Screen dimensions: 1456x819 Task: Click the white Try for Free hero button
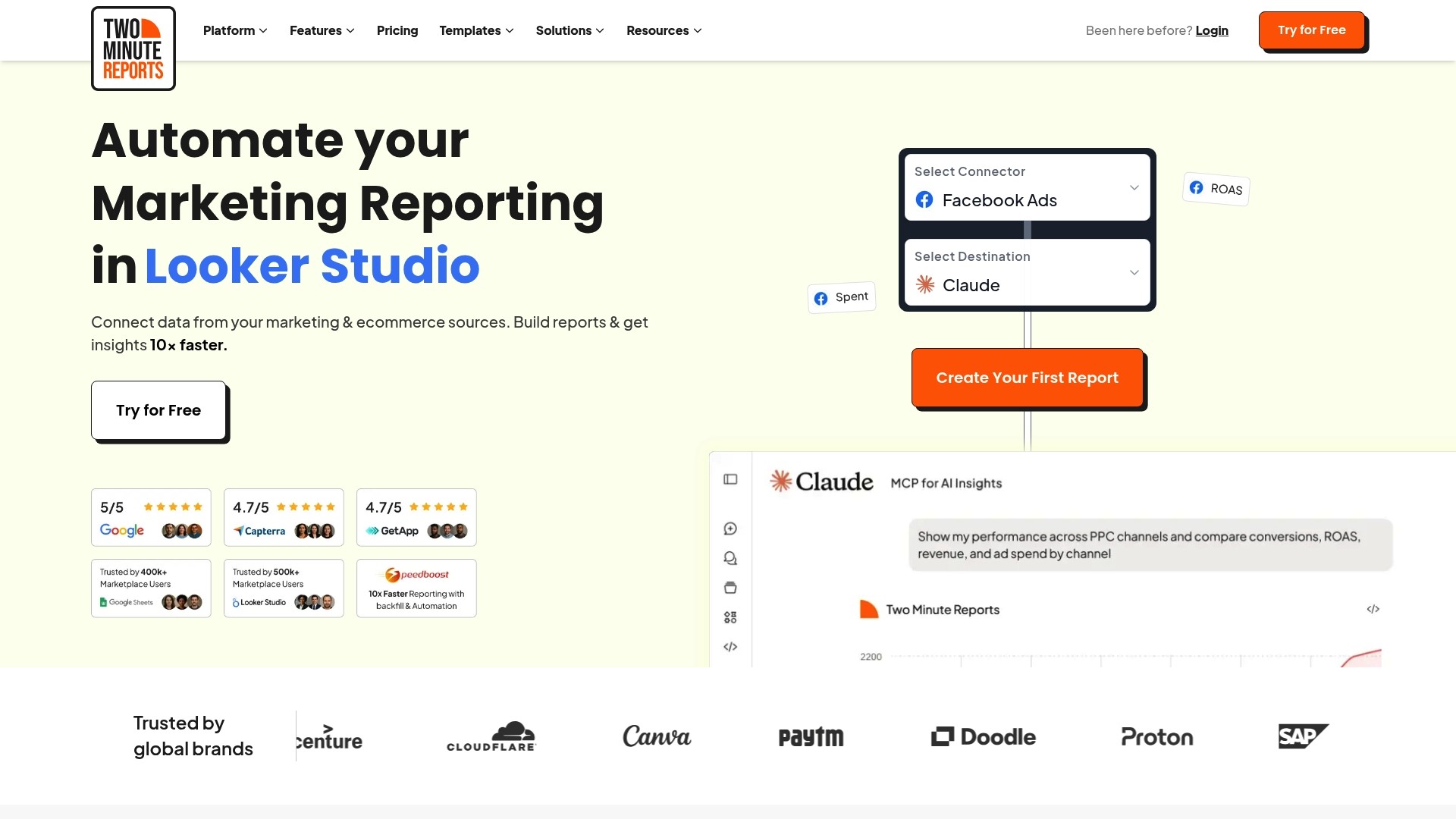[158, 410]
